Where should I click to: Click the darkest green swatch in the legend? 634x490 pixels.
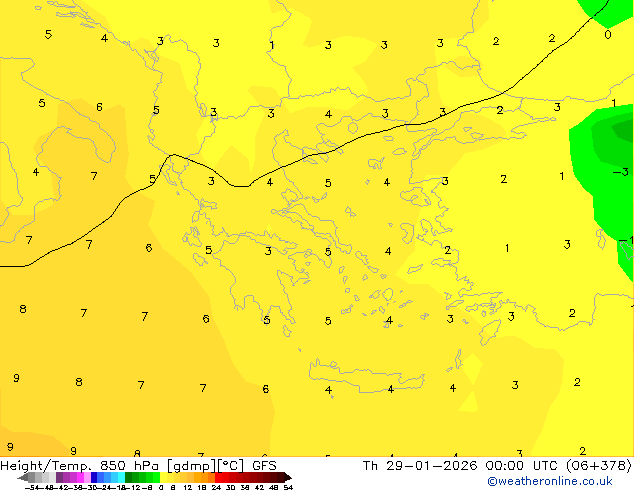point(129,477)
